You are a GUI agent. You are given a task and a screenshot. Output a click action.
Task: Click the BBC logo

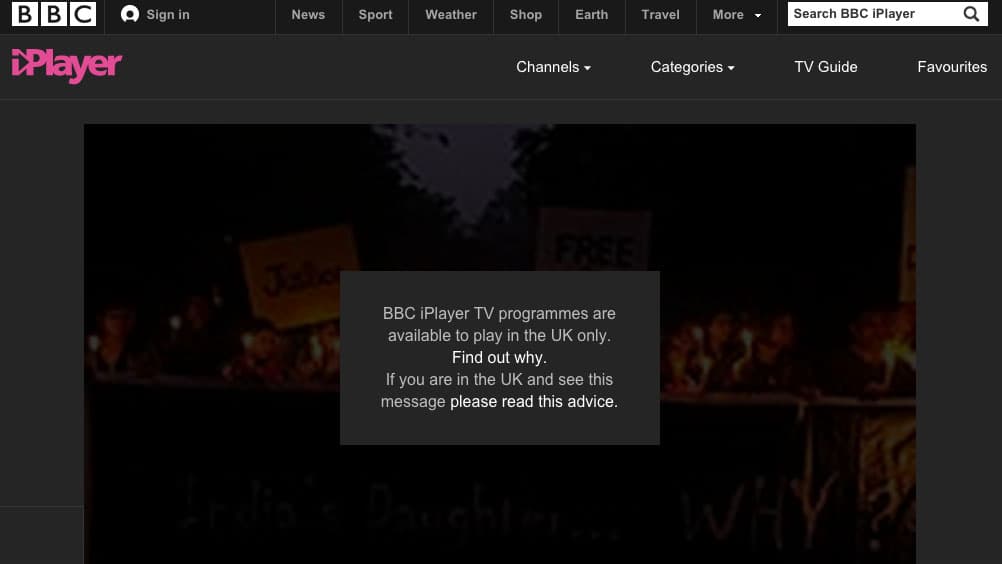pyautogui.click(x=54, y=14)
